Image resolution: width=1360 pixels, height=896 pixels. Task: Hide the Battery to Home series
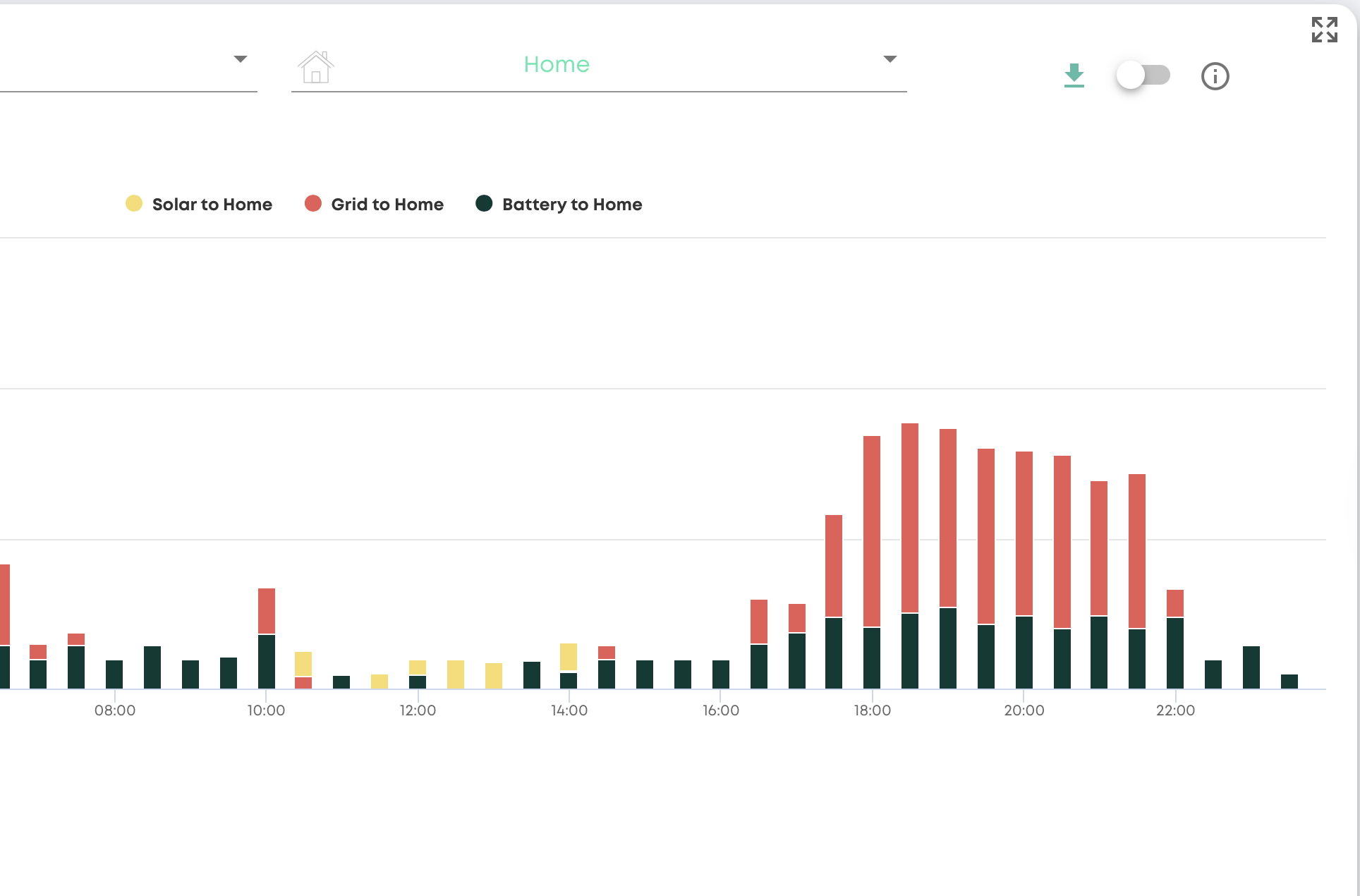(559, 204)
